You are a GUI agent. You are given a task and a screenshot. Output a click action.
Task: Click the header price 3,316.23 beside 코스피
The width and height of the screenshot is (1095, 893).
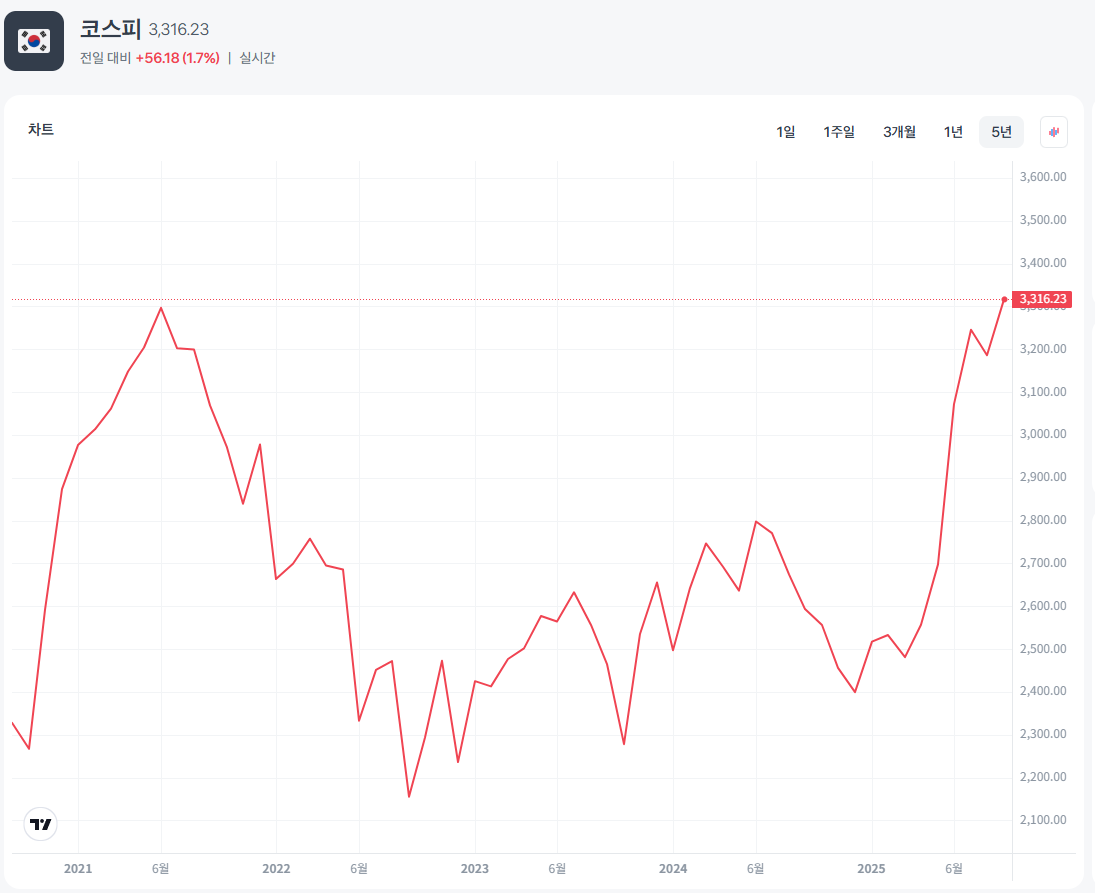tap(179, 30)
